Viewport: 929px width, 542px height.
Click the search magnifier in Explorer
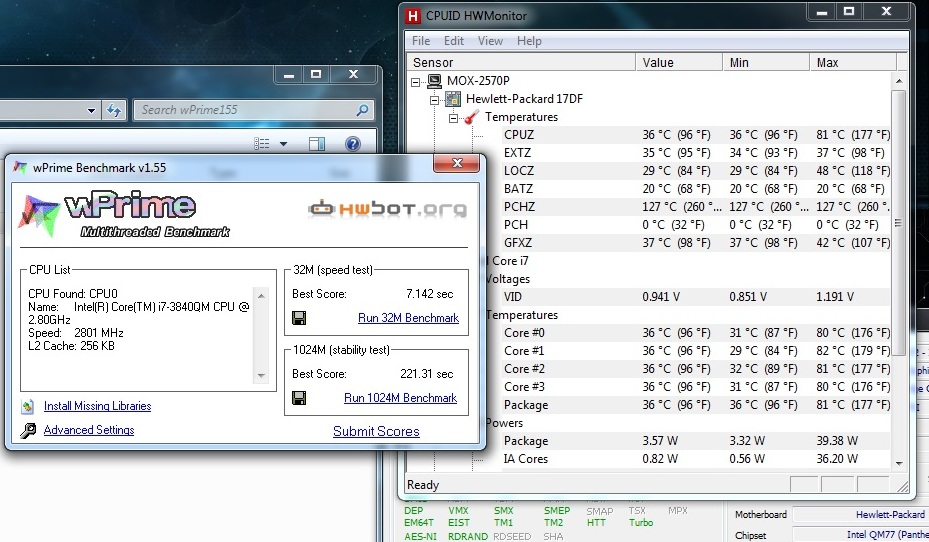(362, 110)
